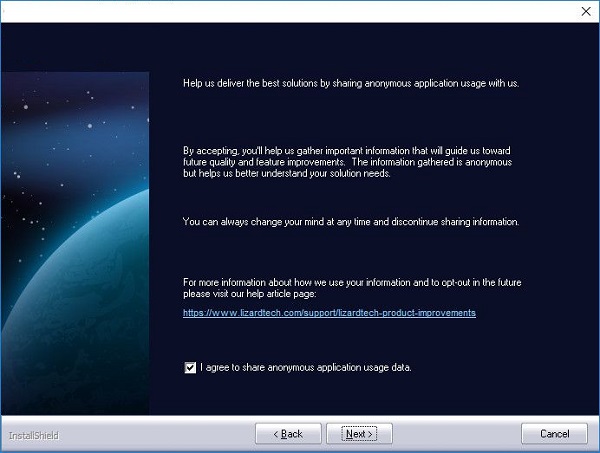
Task: Click the 'I agree to share anonymous application usage data' label
Action: 306,368
